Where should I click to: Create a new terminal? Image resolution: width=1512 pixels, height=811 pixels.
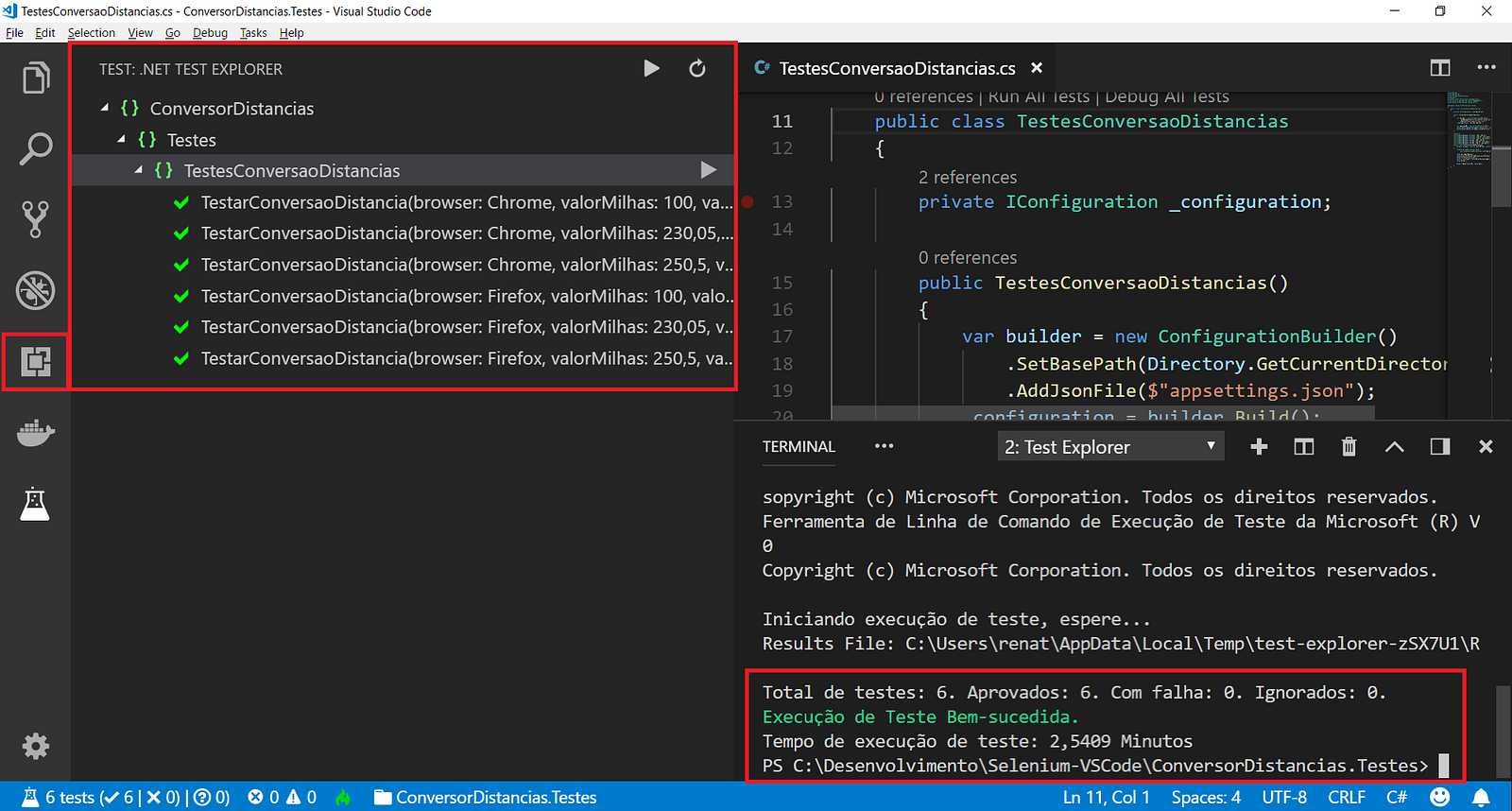1259,446
